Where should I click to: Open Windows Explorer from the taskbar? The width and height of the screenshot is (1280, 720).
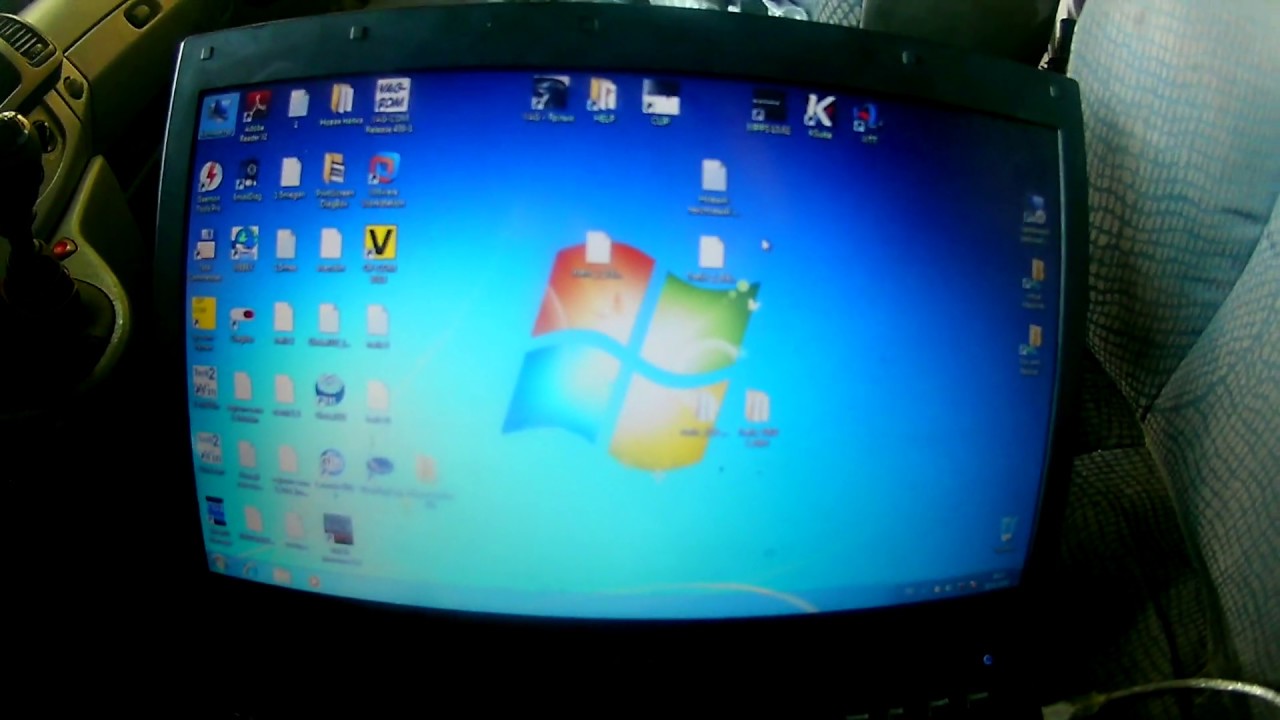coord(282,576)
